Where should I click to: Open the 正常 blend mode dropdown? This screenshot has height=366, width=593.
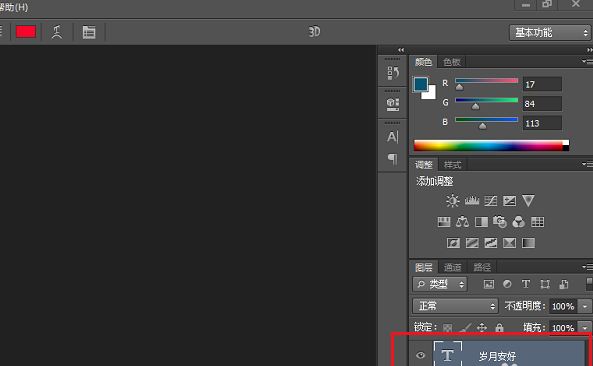pos(455,306)
